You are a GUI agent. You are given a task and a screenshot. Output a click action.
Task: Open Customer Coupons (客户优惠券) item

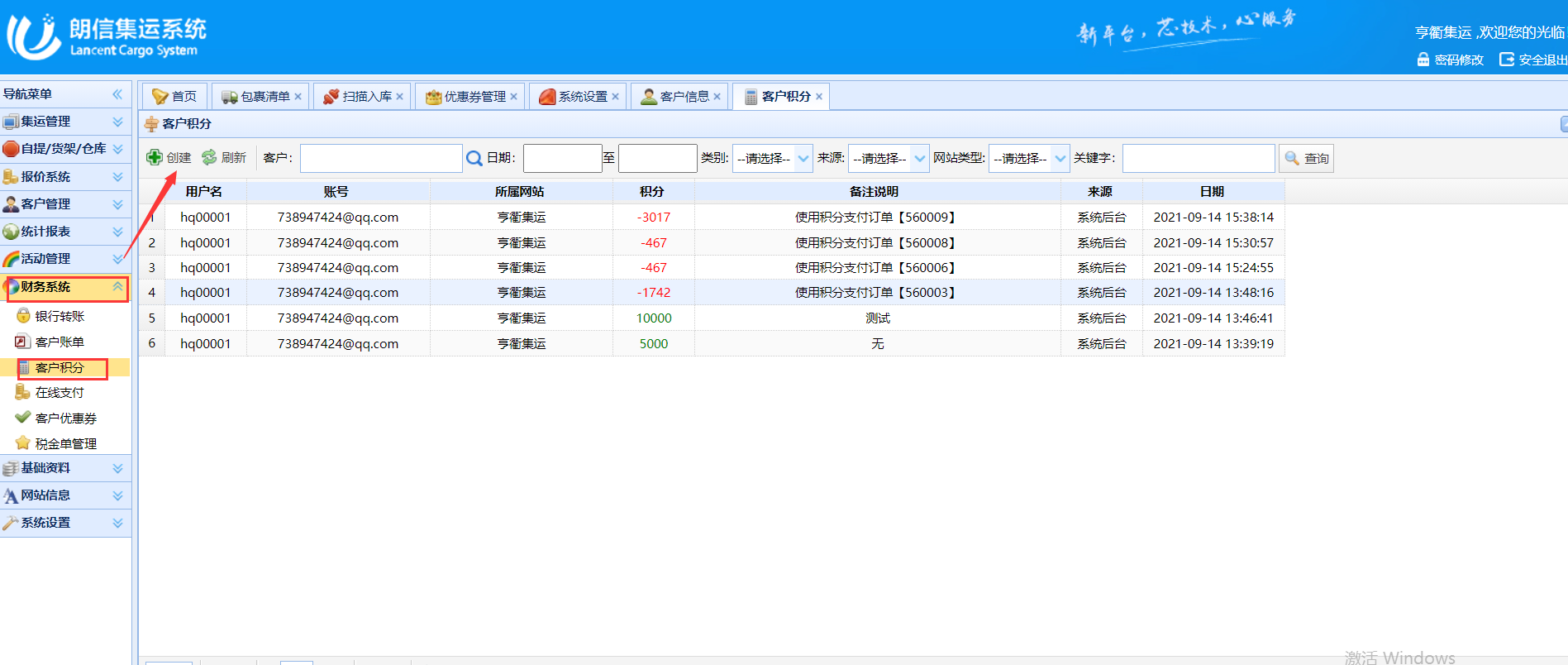click(65, 418)
